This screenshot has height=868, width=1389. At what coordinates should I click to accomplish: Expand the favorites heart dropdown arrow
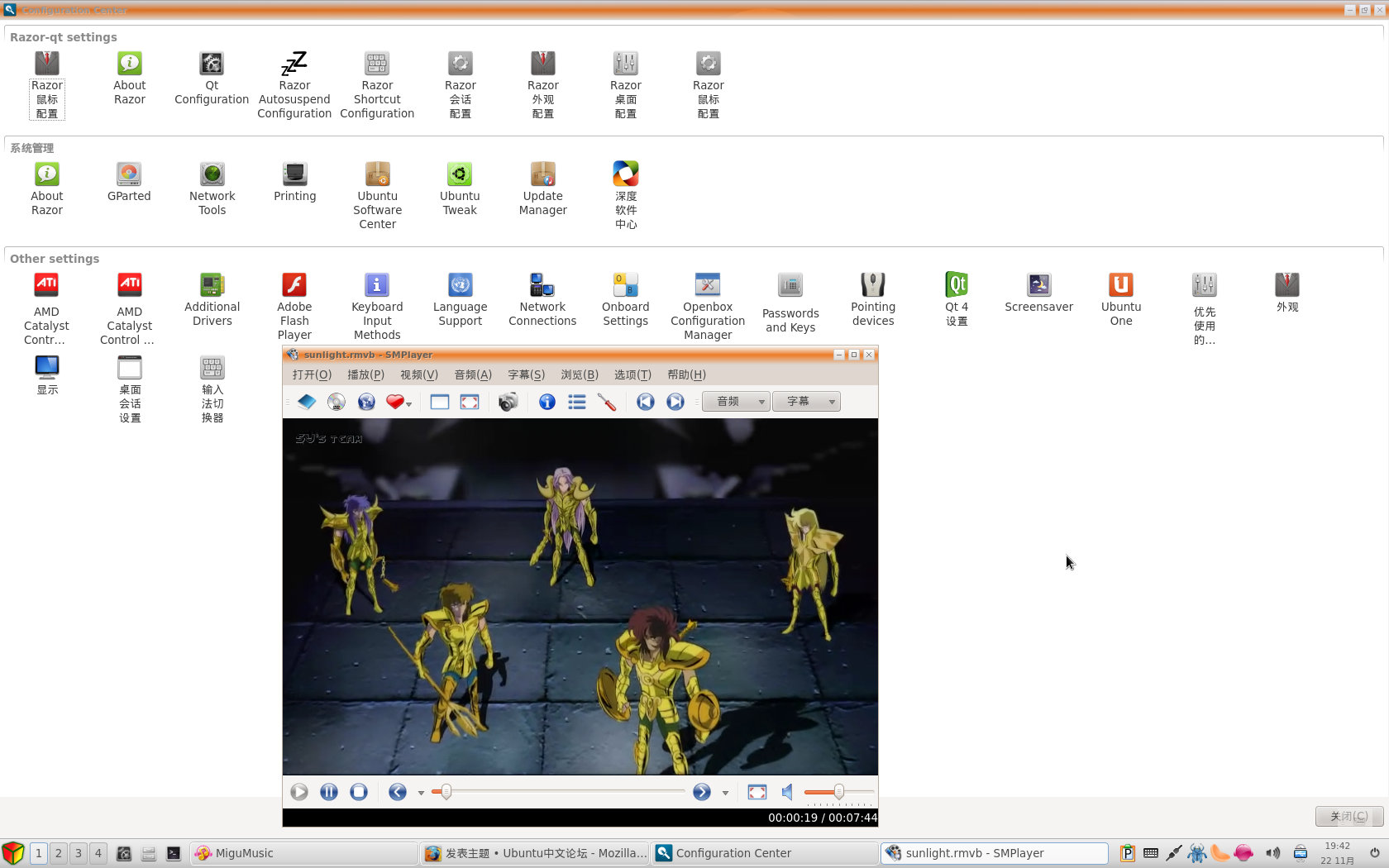[409, 404]
